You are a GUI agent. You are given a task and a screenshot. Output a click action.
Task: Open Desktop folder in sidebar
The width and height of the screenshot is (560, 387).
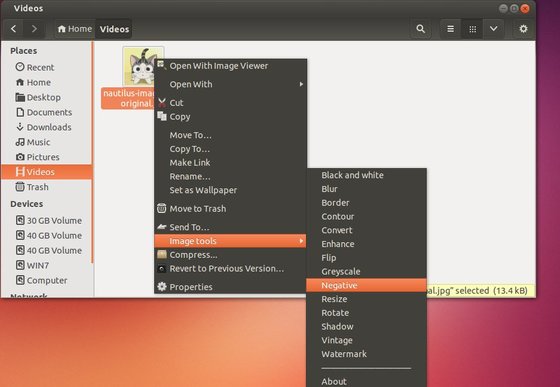[46, 97]
